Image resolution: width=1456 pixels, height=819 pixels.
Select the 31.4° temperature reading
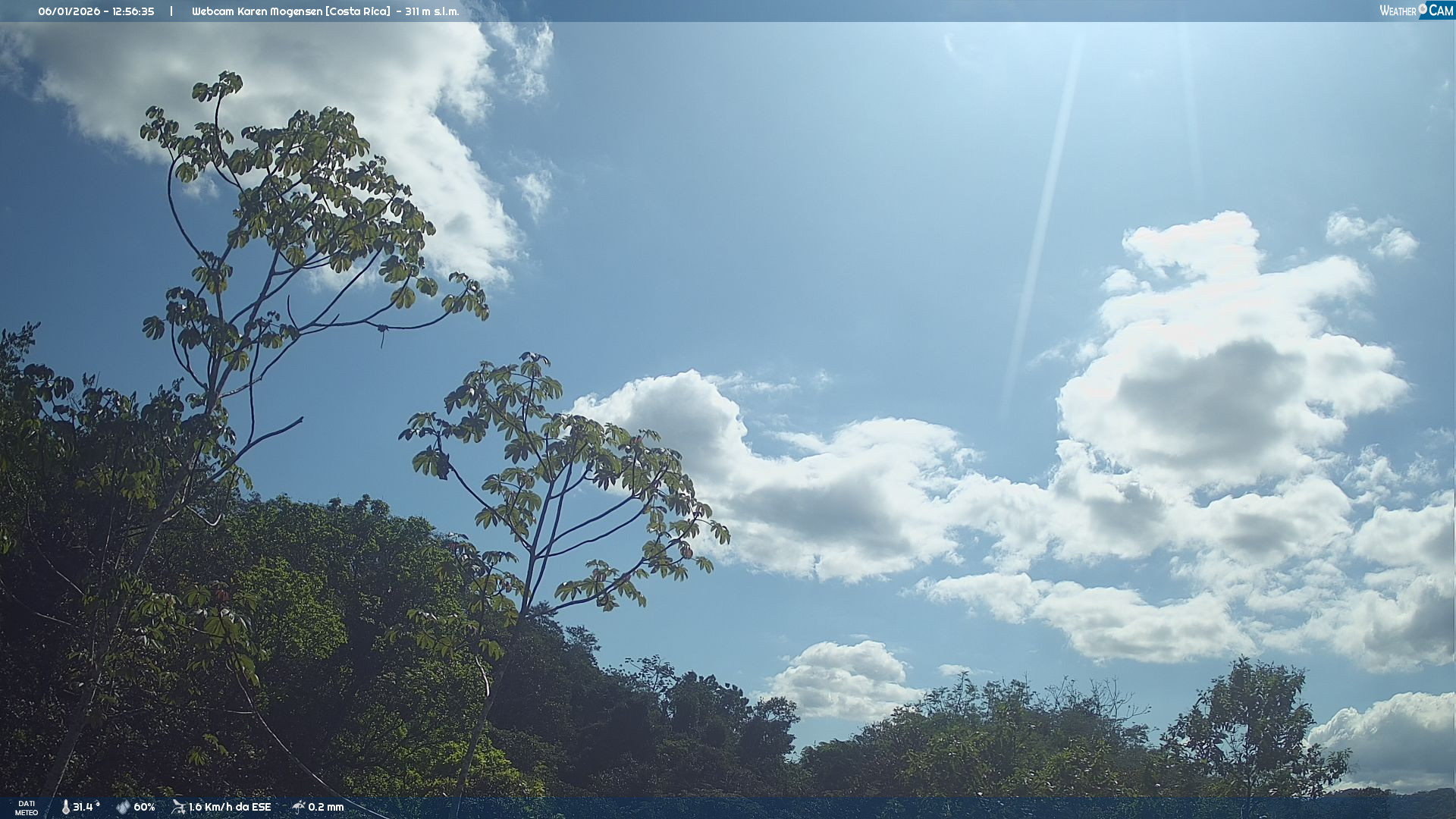[x=86, y=807]
